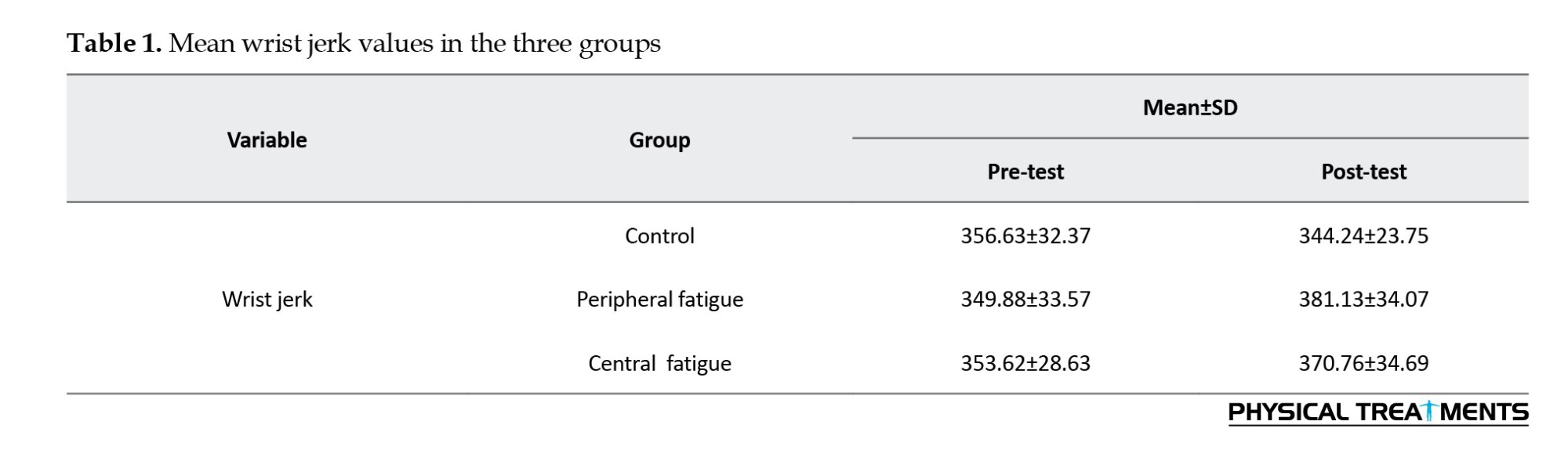Click the MENTS text in the logo
The height and width of the screenshot is (465, 1568).
[x=1484, y=412]
